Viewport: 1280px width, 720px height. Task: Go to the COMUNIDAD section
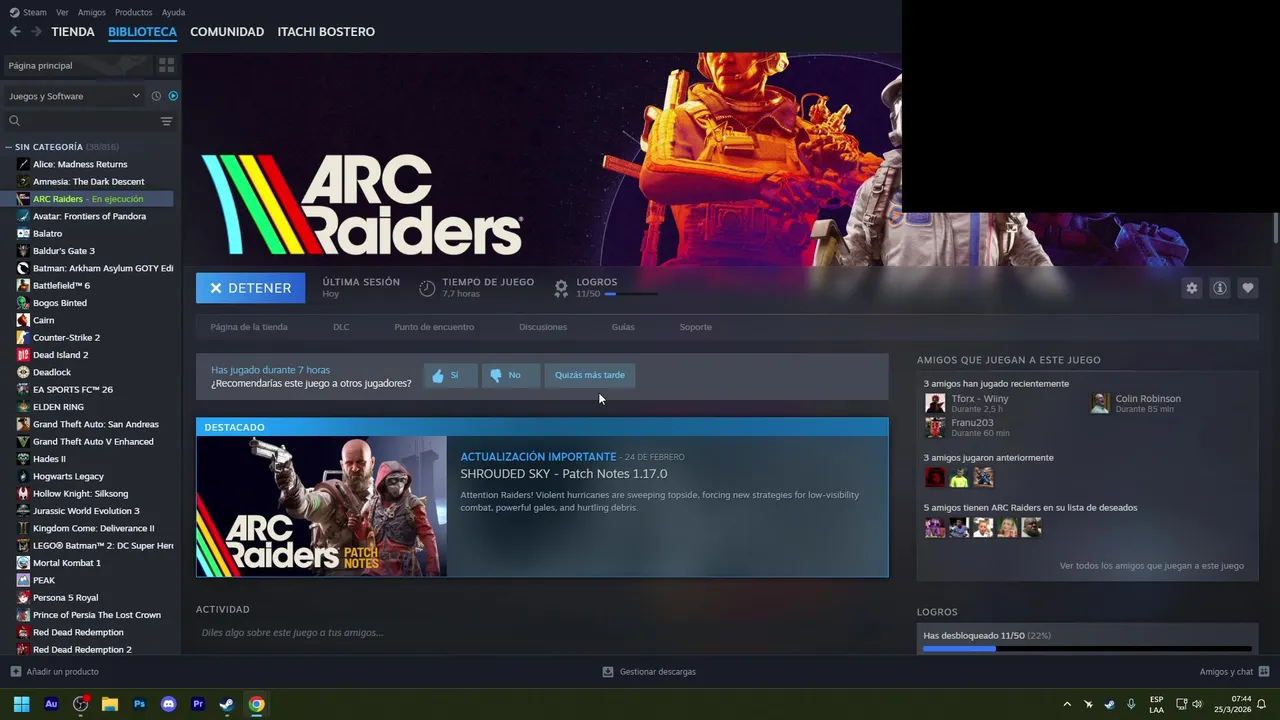coord(227,32)
